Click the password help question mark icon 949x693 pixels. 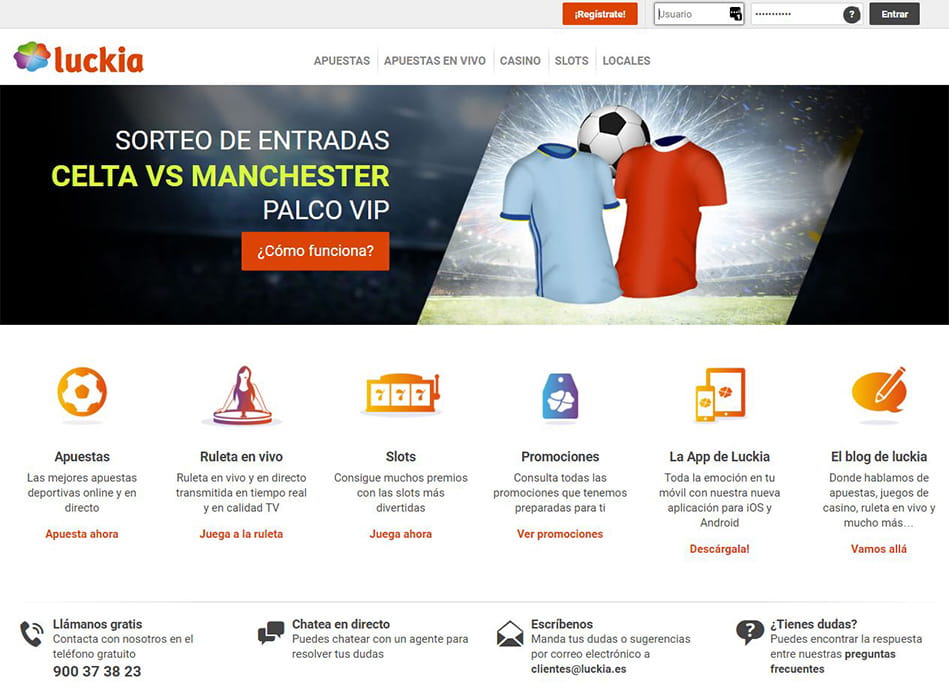(x=852, y=15)
